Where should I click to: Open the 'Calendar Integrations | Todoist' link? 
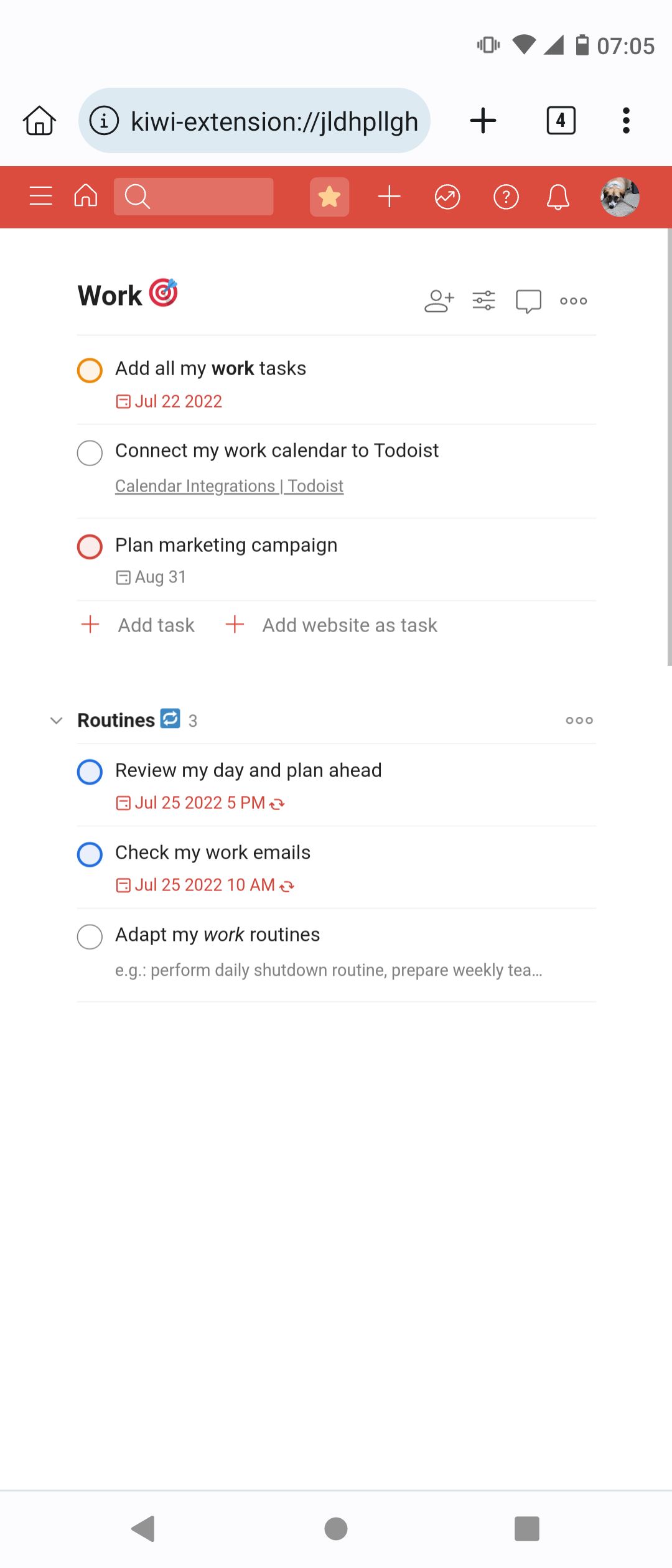229,485
